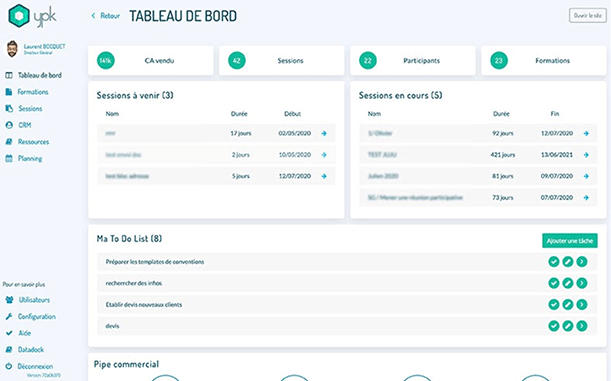Open the Datadock link
This screenshot has height=381, width=611.
point(31,350)
